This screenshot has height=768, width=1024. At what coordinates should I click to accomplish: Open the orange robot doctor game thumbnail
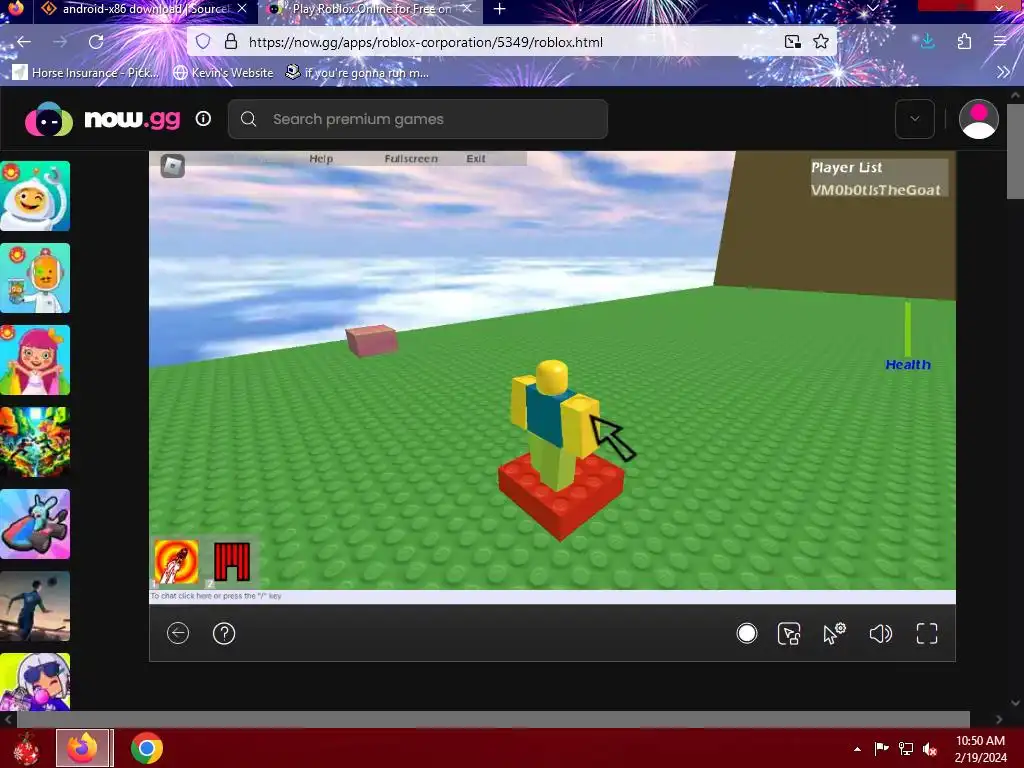coord(35,278)
